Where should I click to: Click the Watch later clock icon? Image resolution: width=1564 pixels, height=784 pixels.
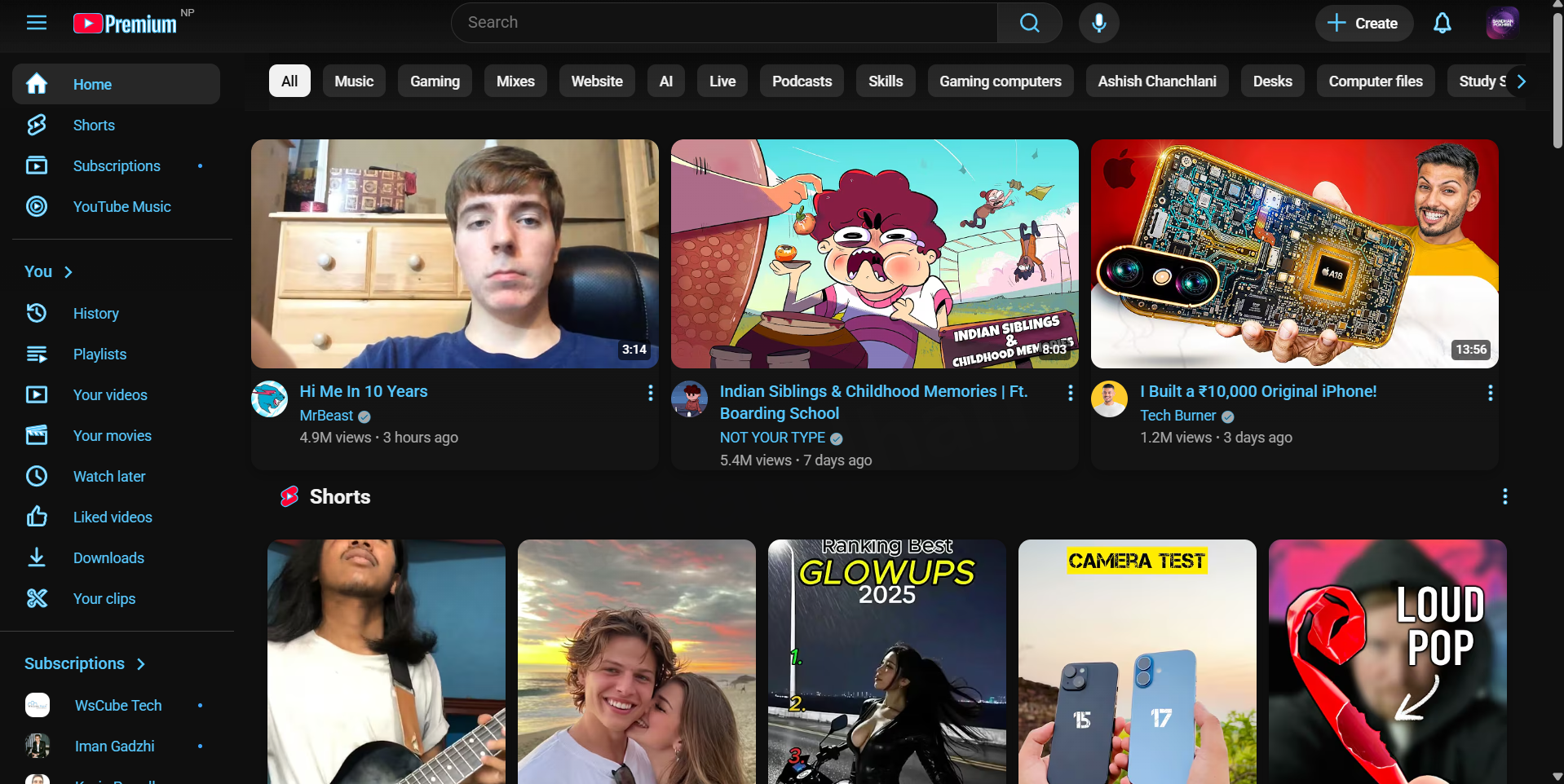coord(37,476)
